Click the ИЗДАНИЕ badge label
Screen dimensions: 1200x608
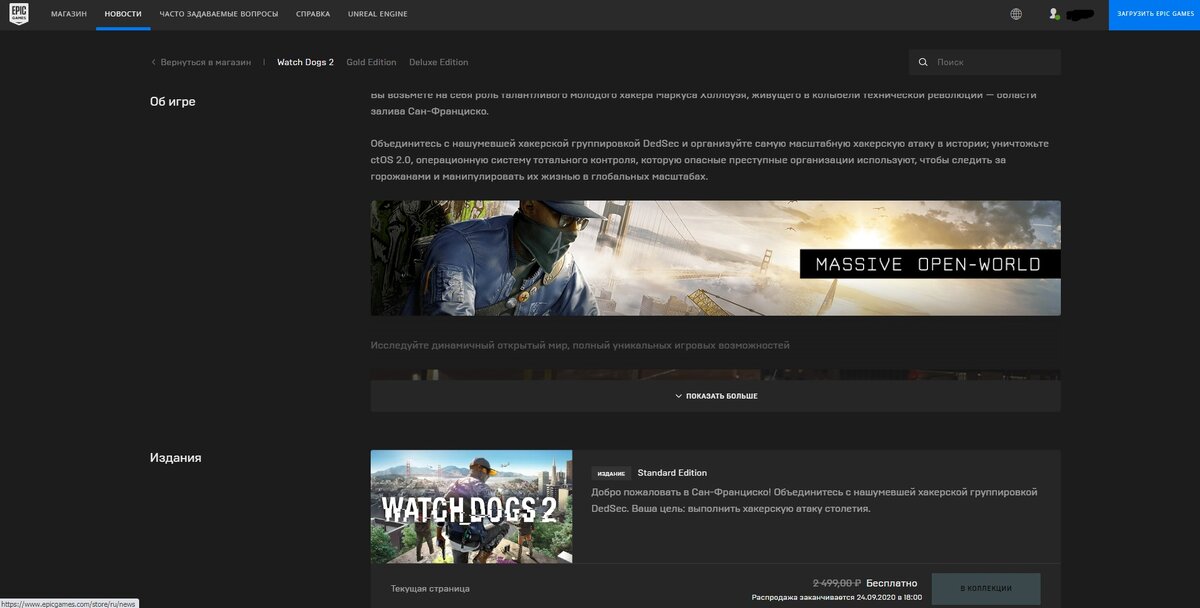click(611, 474)
